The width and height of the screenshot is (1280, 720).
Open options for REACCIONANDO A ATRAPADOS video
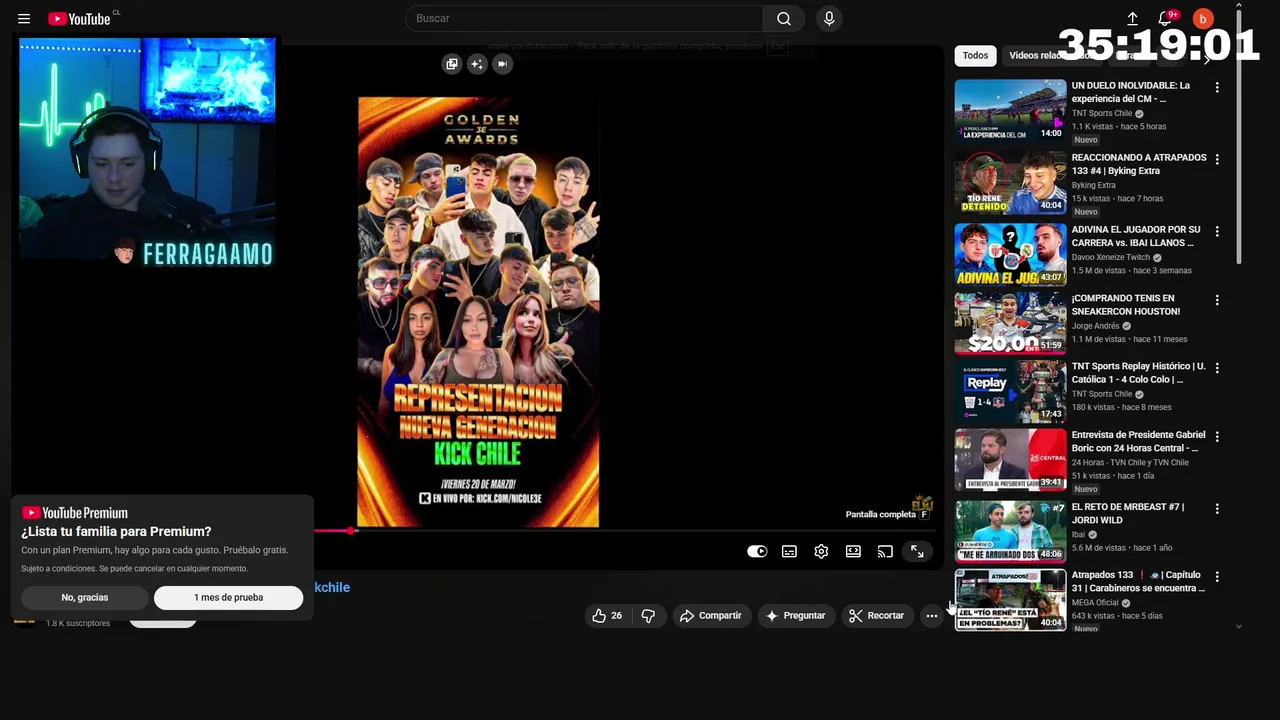[1217, 160]
